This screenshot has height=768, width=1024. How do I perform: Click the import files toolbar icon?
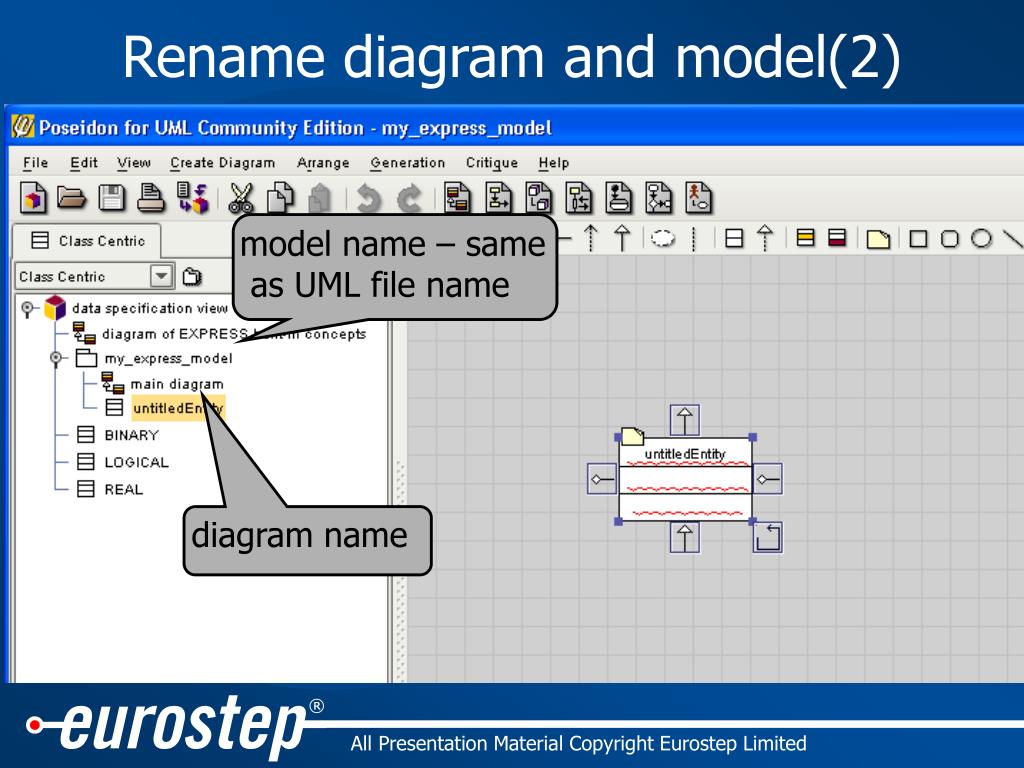click(x=193, y=198)
